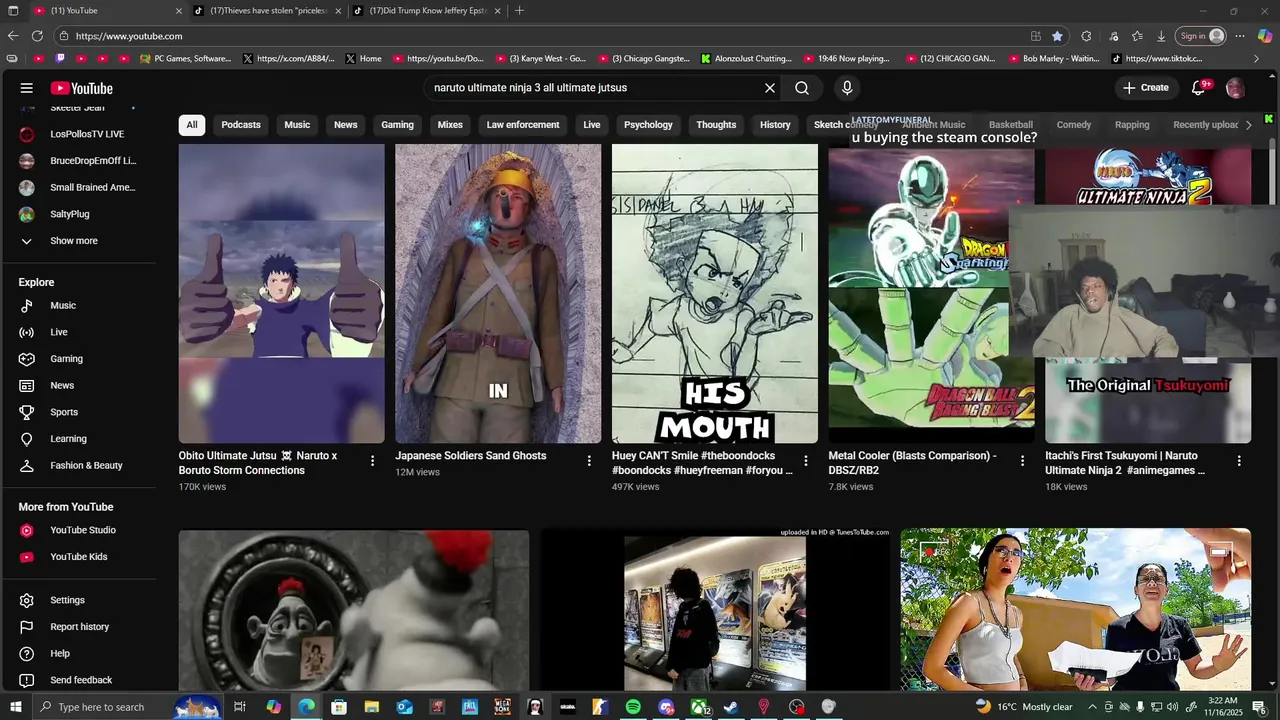
Task: Select the Gaming filter chip
Action: [x=397, y=125]
